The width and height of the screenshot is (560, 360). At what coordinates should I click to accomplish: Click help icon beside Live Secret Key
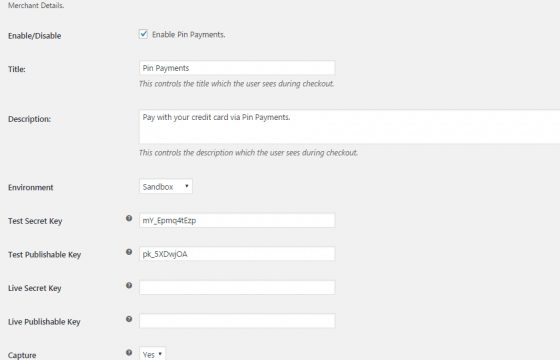pyautogui.click(x=129, y=285)
